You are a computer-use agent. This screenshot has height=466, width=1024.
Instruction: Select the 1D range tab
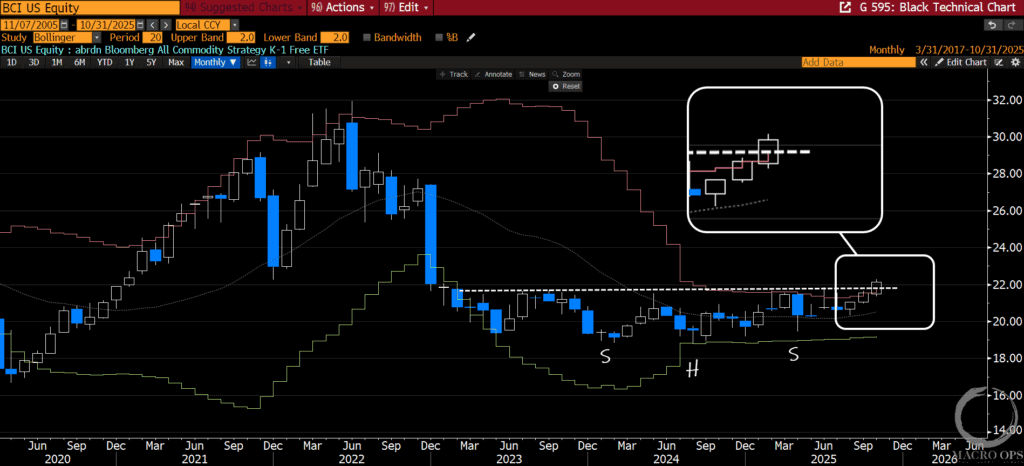[x=12, y=62]
